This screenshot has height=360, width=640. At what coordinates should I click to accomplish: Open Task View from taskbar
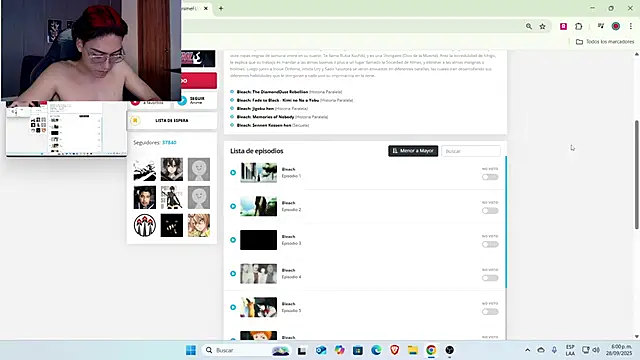point(302,350)
